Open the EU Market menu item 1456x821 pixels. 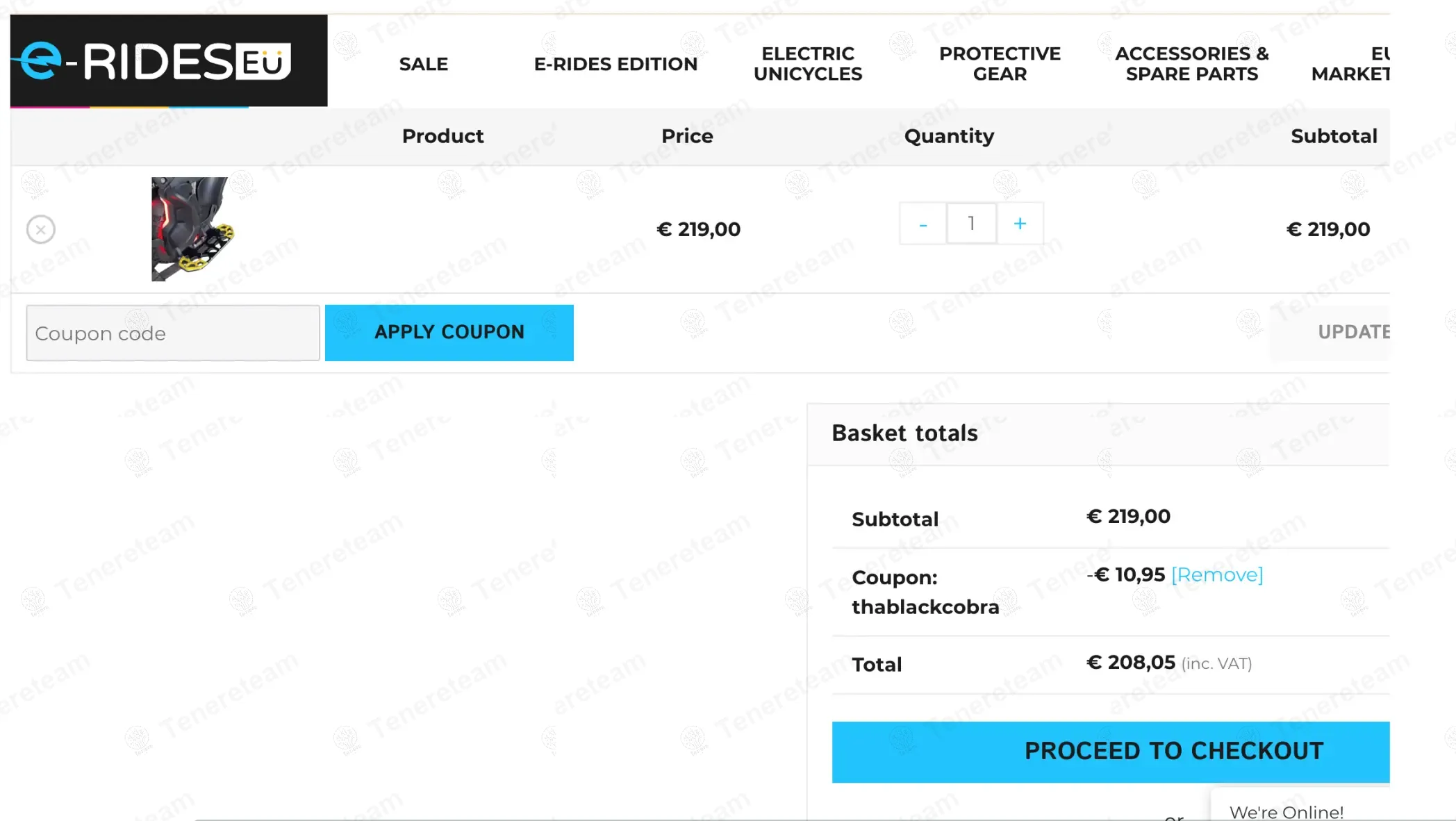tap(1351, 64)
